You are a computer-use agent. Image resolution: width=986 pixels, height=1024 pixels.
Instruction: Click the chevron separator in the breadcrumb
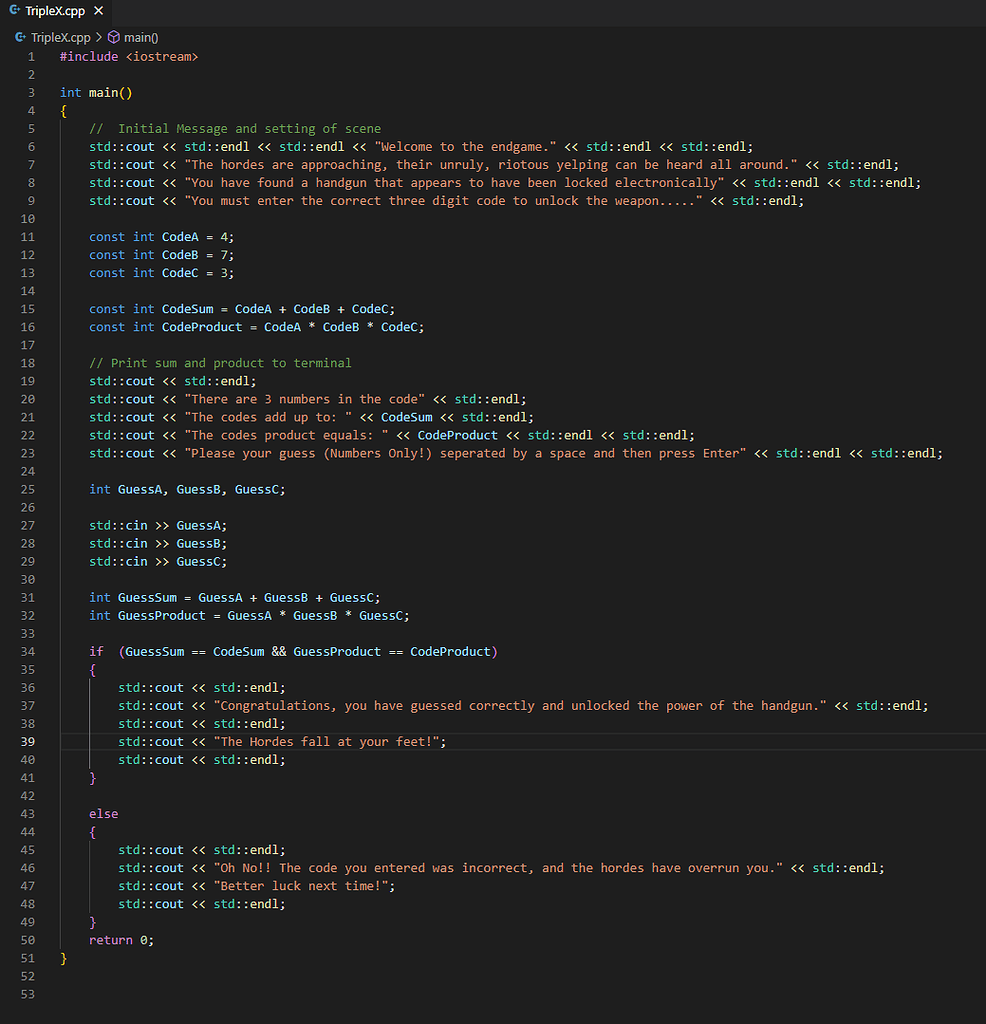pos(99,37)
